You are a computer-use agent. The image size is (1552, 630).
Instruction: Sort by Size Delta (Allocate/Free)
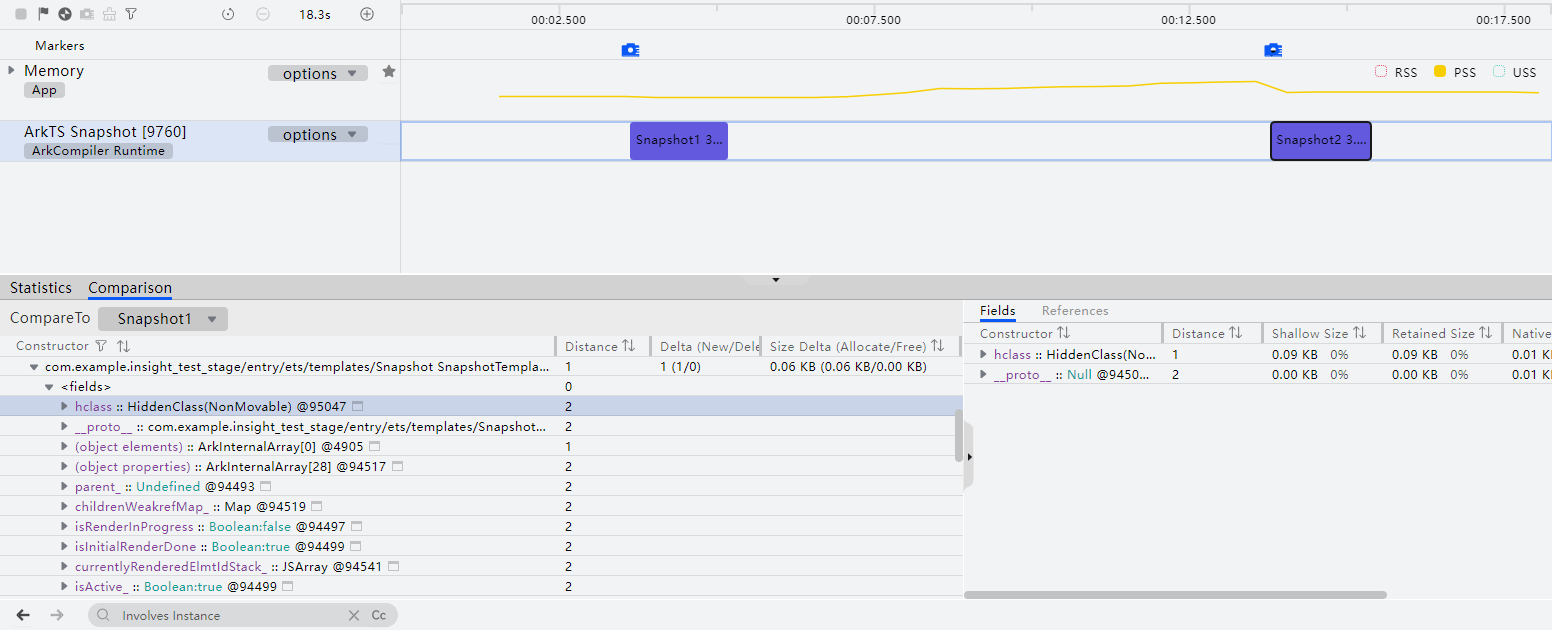tap(938, 346)
